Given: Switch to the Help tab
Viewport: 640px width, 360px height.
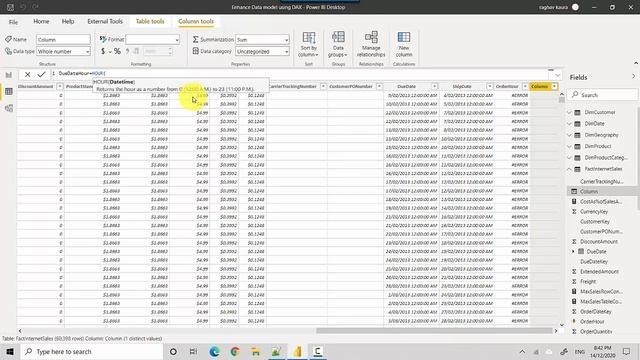Looking at the screenshot, I should coord(68,21).
